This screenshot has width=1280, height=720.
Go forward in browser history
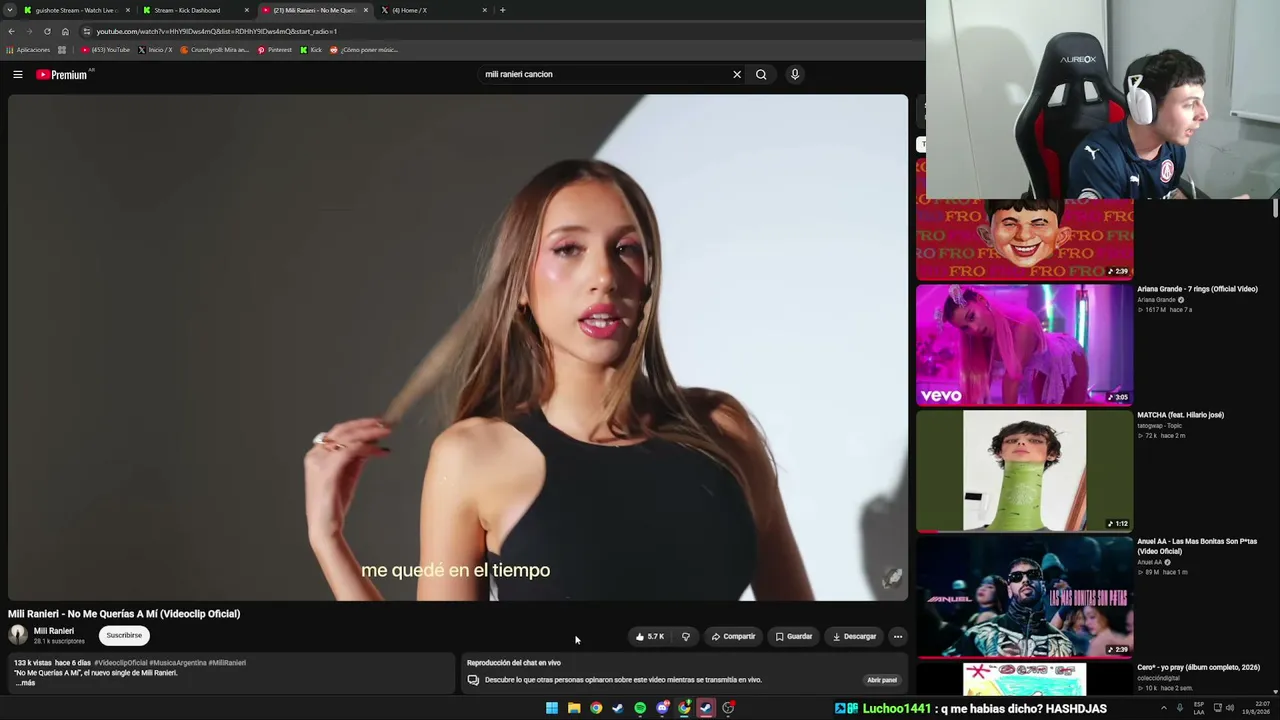tap(29, 31)
